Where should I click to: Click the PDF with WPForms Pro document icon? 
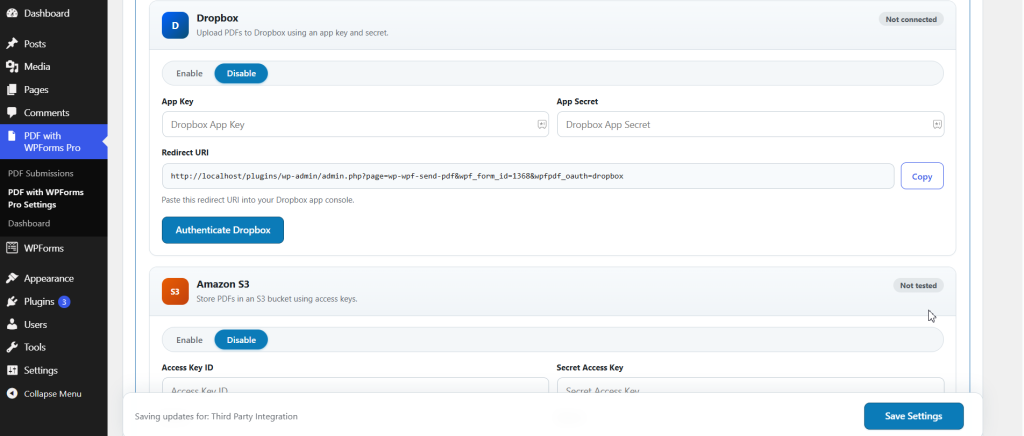click(12, 136)
